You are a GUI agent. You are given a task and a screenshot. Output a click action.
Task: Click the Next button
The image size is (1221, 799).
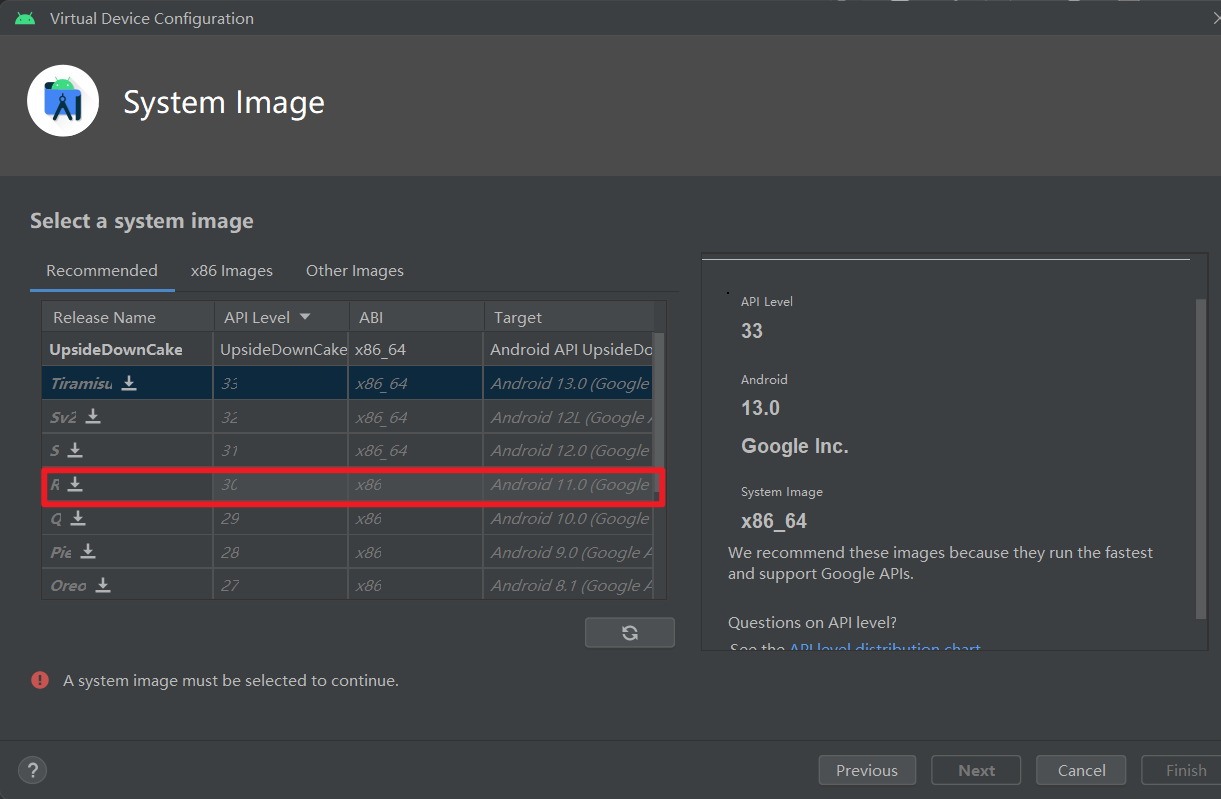[977, 770]
